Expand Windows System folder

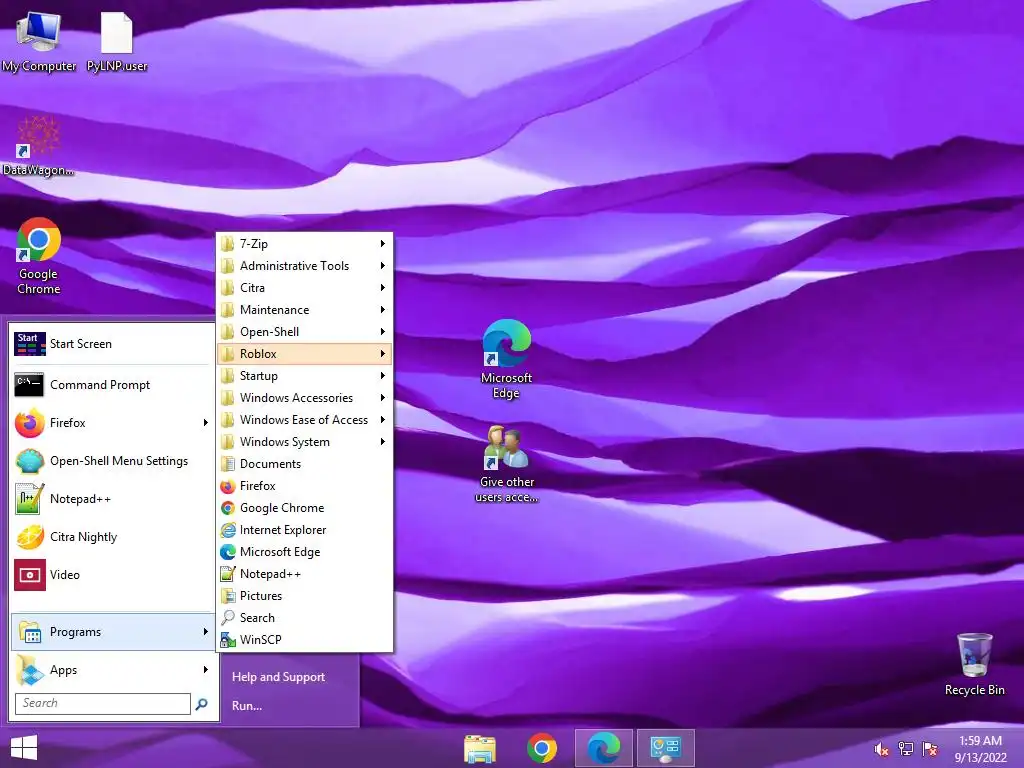(305, 442)
